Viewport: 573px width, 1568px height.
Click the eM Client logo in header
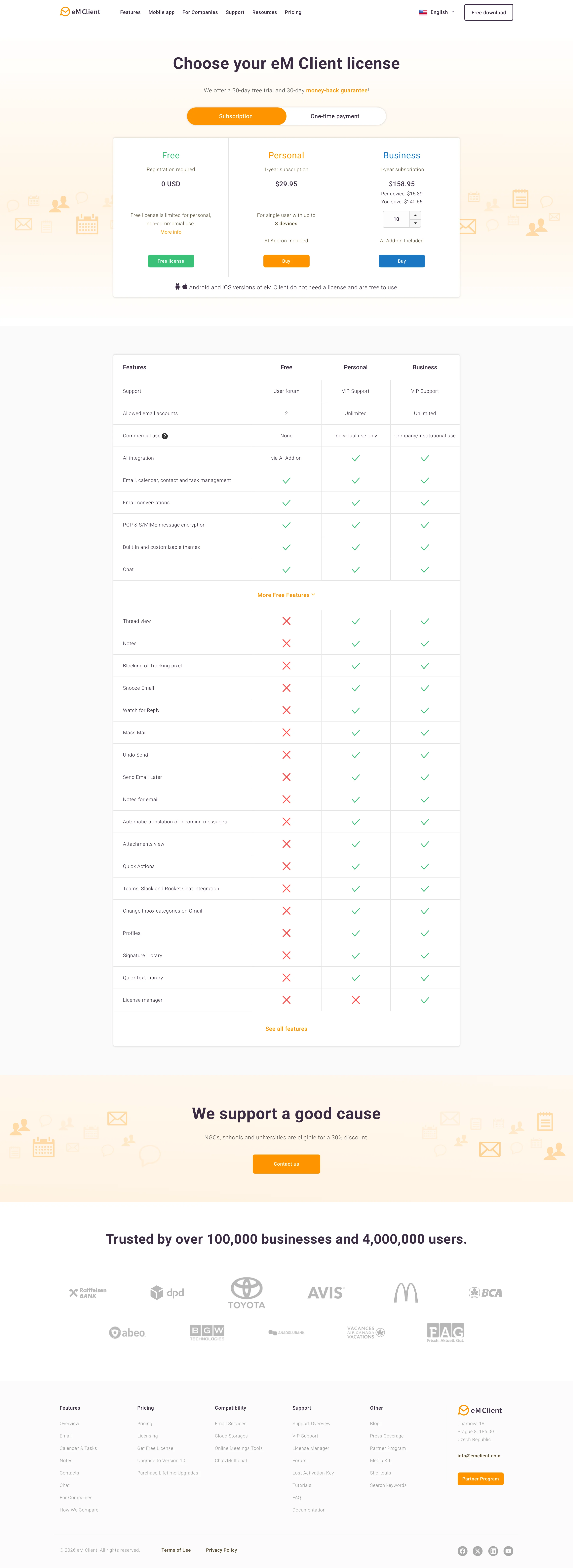coord(80,12)
